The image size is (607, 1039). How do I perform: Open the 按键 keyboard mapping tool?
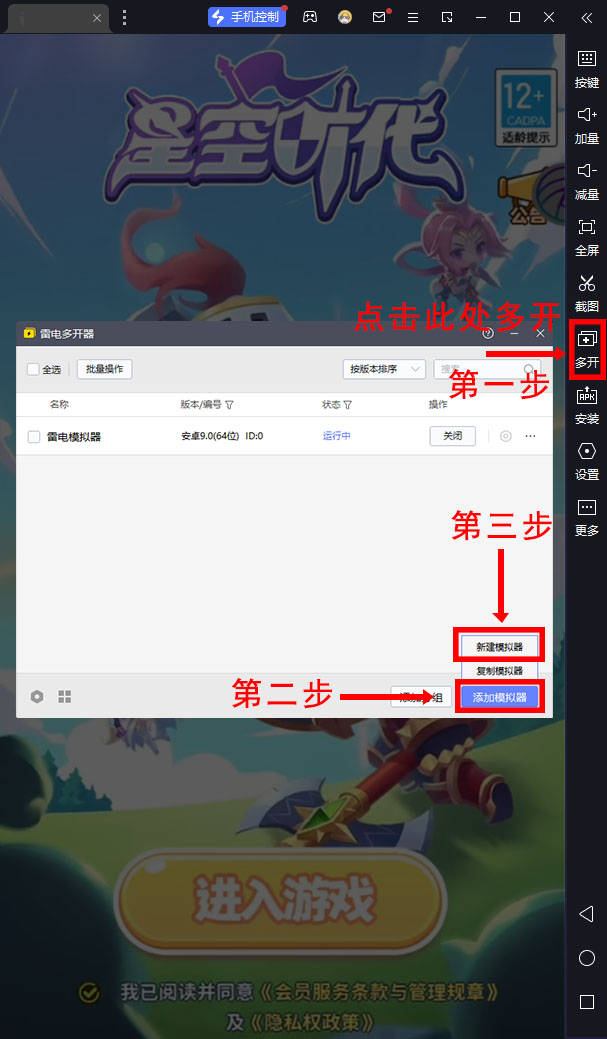point(586,69)
